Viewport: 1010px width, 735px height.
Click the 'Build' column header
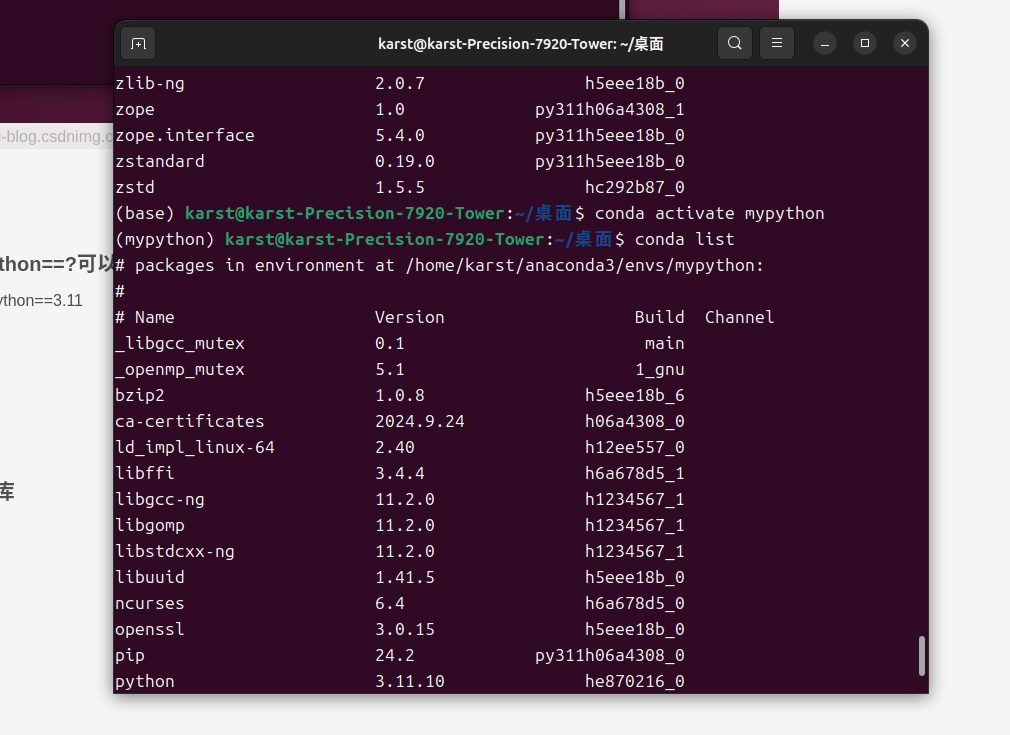(x=659, y=318)
